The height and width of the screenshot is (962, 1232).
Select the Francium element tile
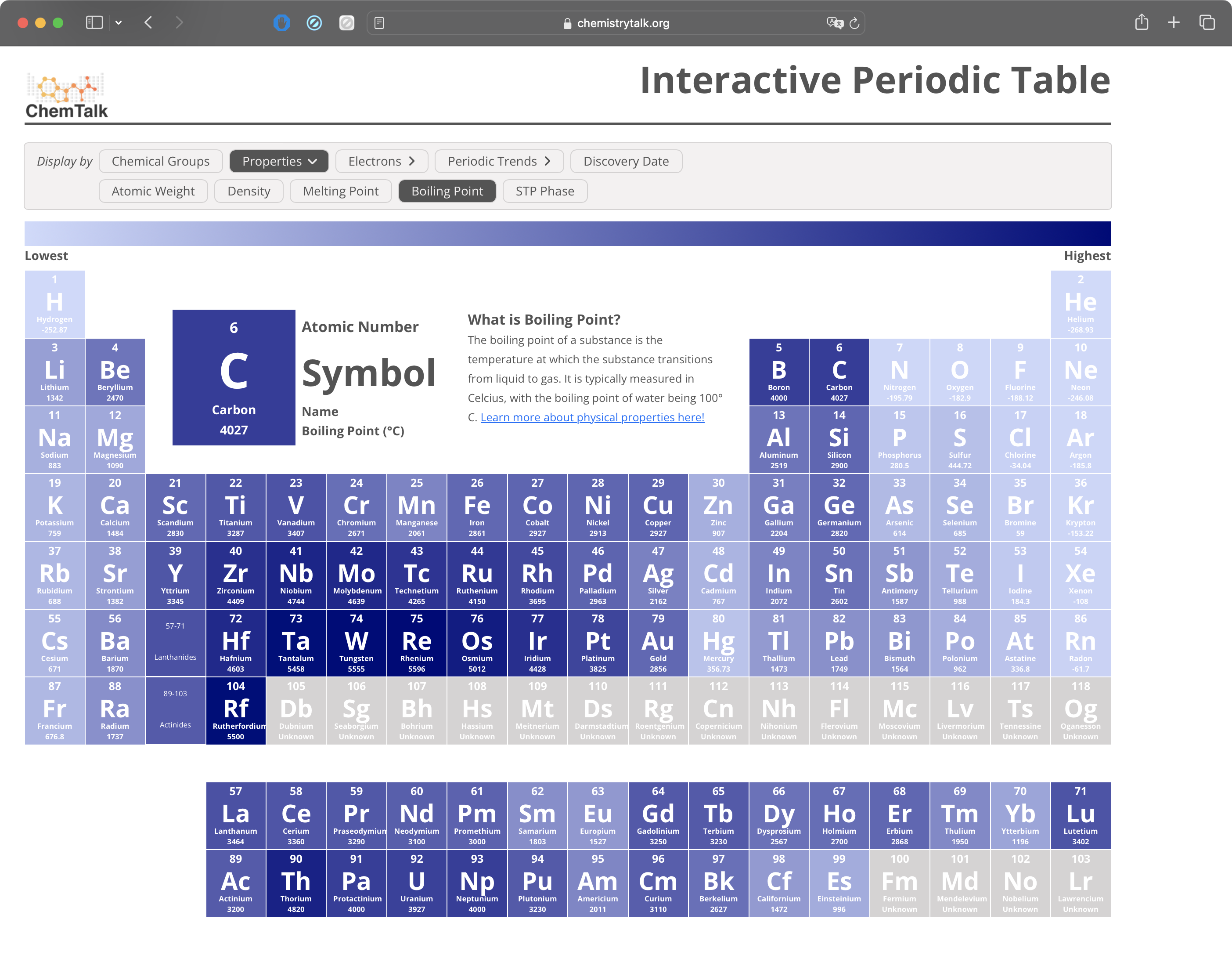tap(55, 710)
